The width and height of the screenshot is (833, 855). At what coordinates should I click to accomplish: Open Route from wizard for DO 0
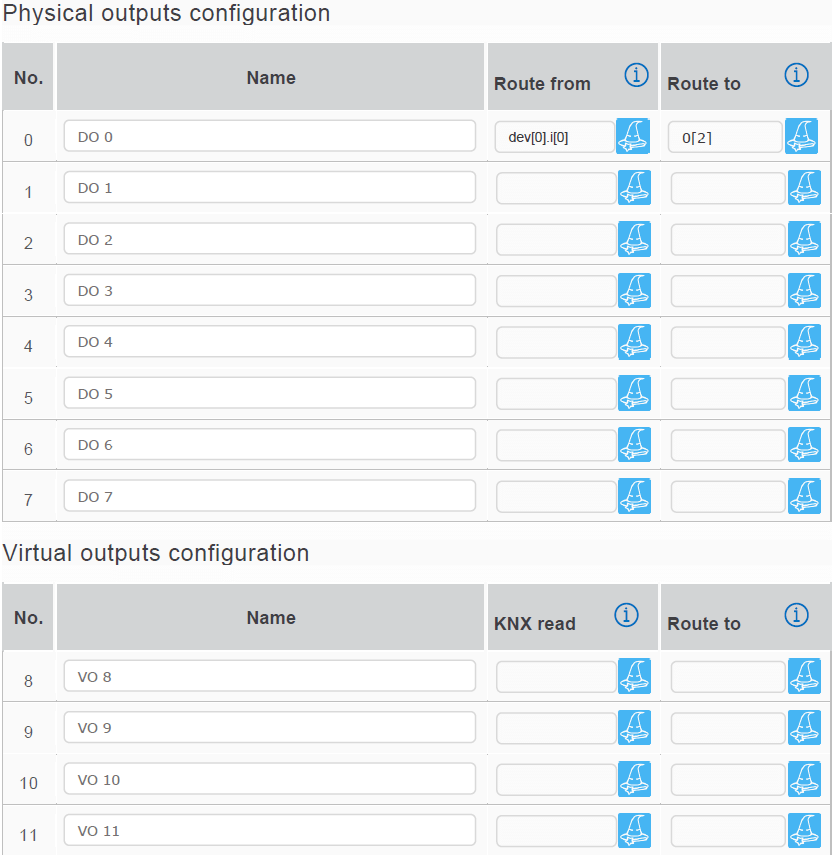point(632,136)
